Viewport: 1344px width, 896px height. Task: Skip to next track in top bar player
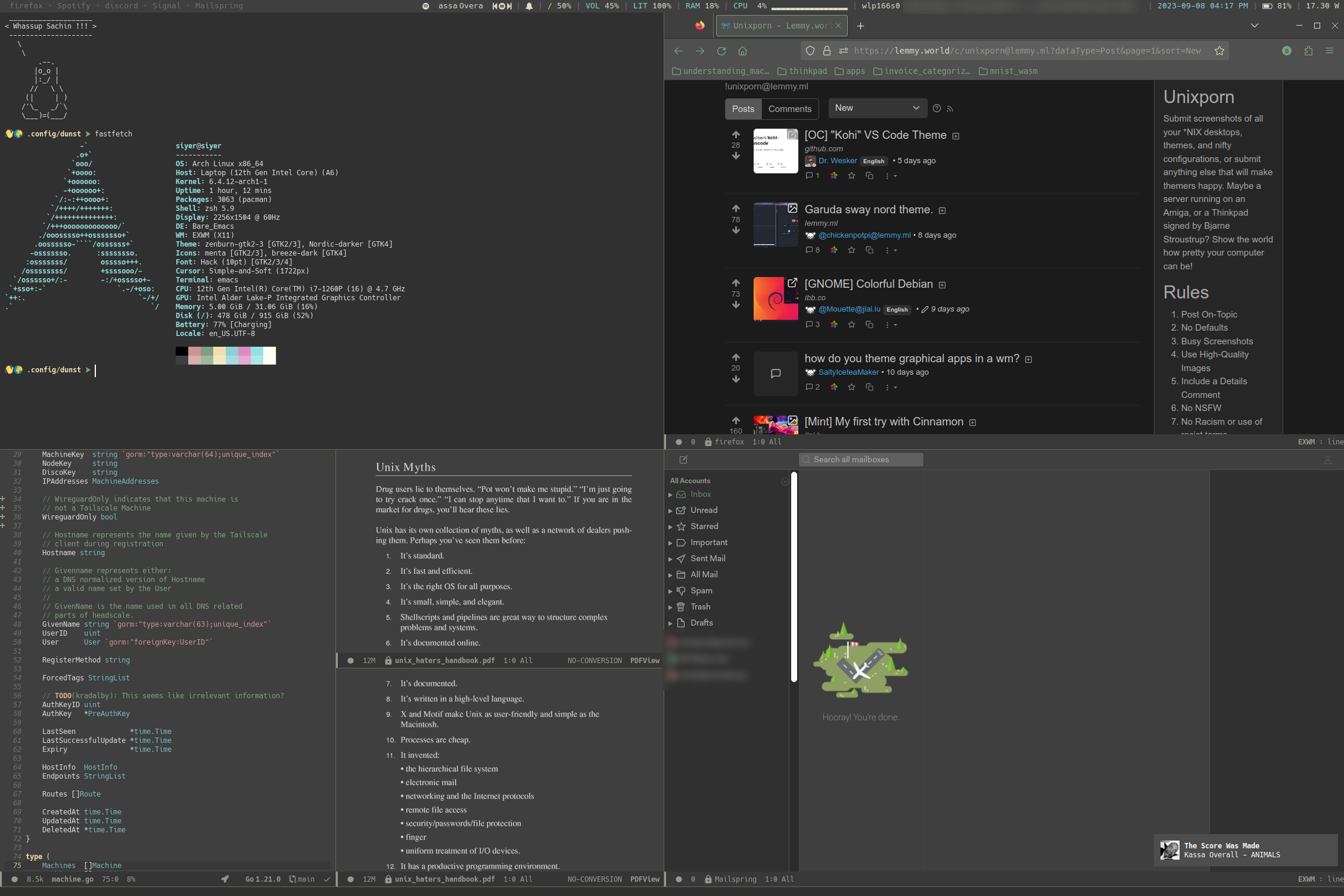(x=509, y=6)
